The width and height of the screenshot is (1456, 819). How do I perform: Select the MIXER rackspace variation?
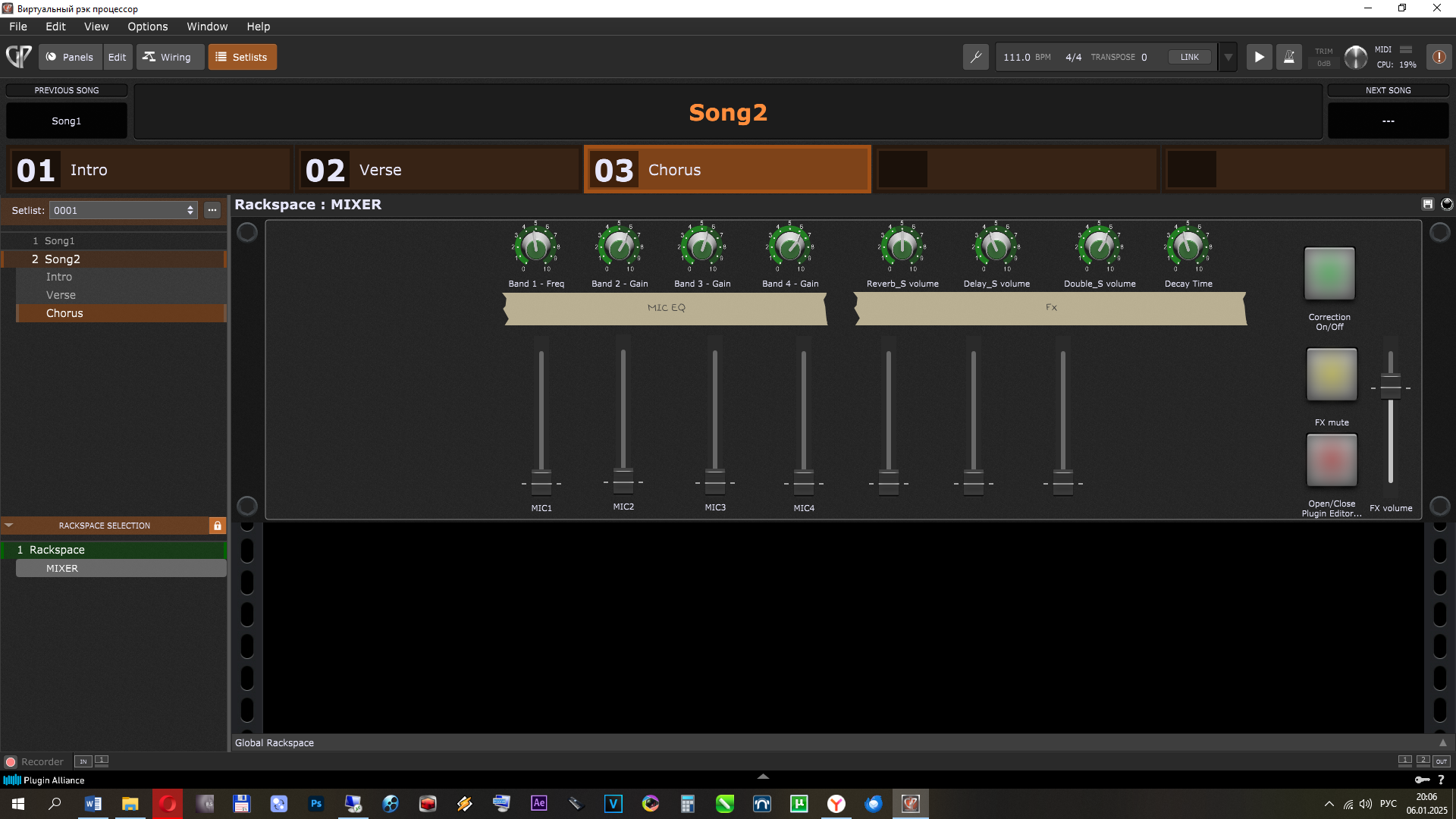coord(121,569)
